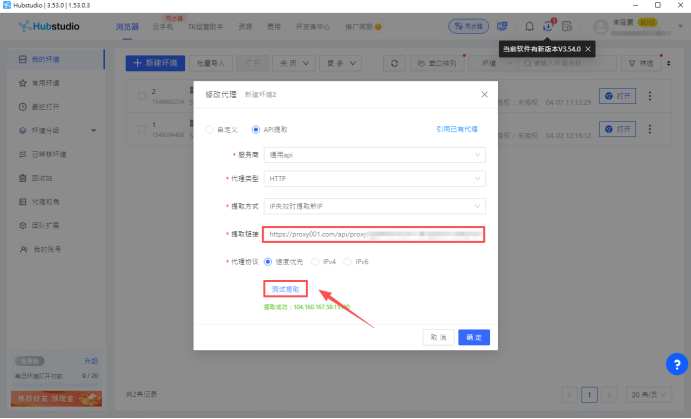This screenshot has width=691, height=419.
Task: Click the user avatar icon
Action: tap(601, 27)
